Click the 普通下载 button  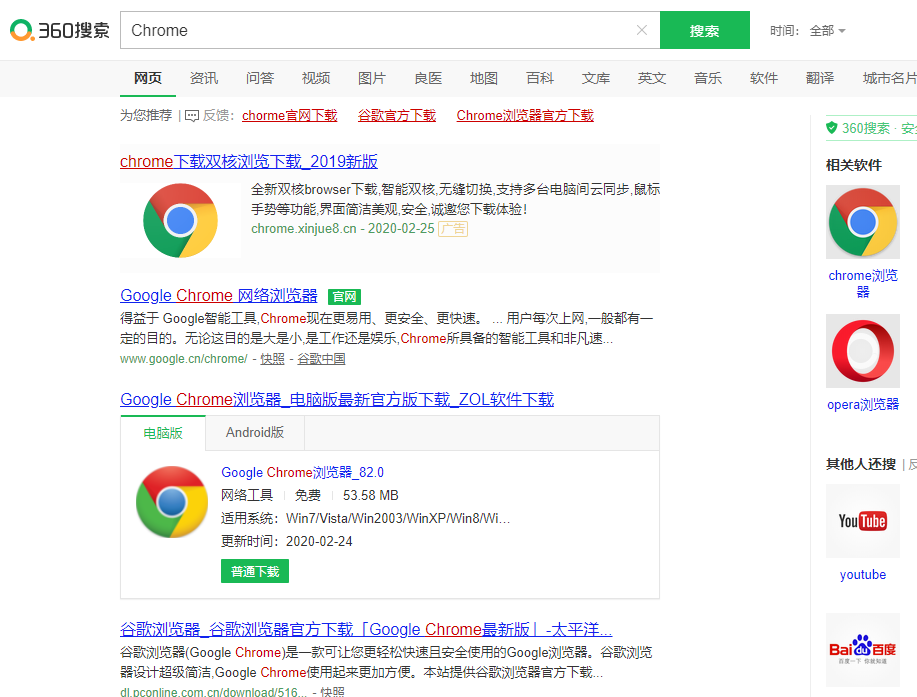[255, 571]
